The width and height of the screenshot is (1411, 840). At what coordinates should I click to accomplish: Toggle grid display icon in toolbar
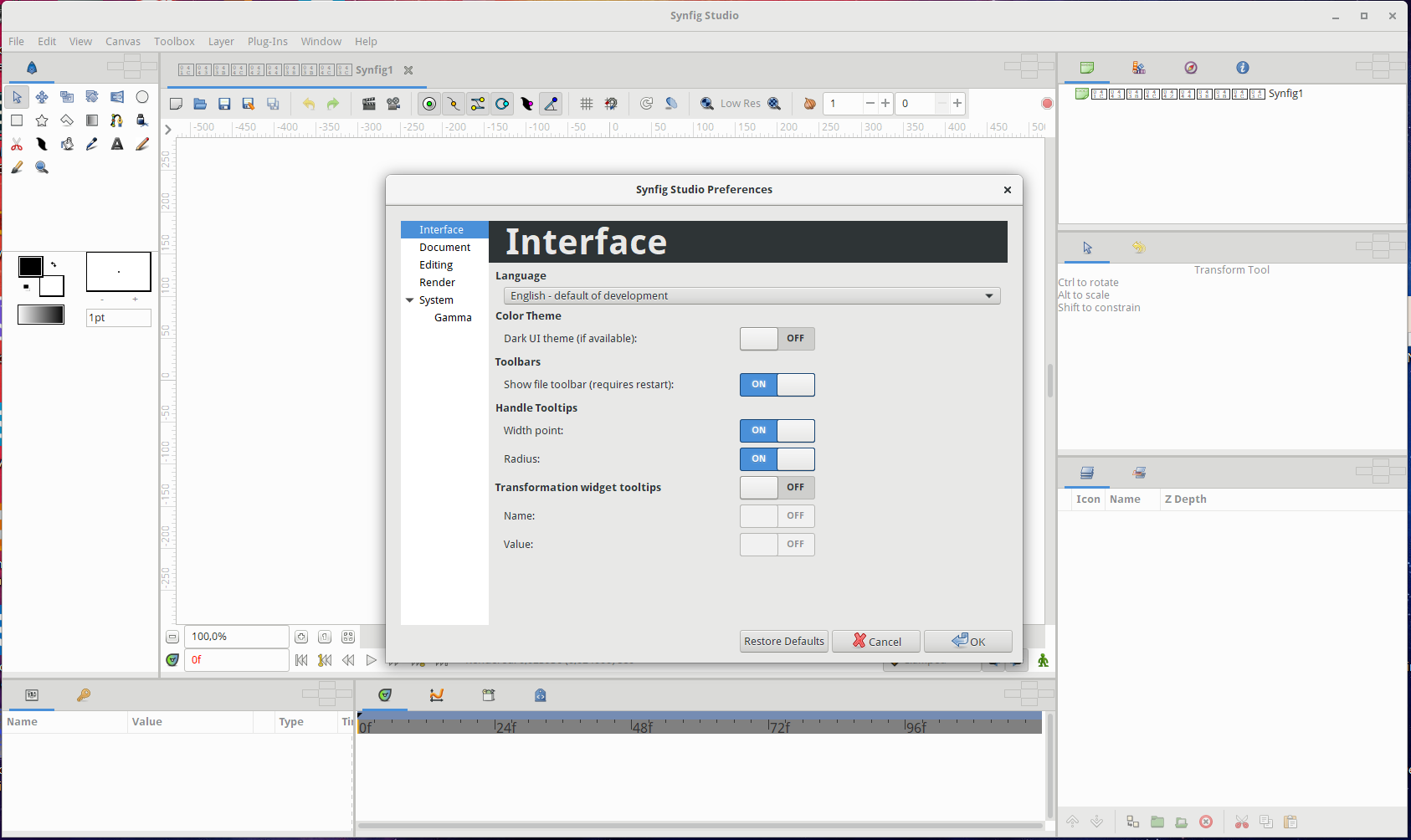587,104
